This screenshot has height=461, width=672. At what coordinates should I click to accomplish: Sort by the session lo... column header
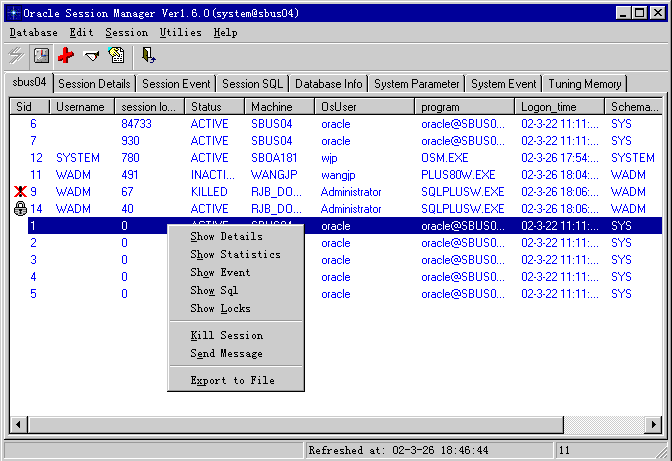[150, 107]
